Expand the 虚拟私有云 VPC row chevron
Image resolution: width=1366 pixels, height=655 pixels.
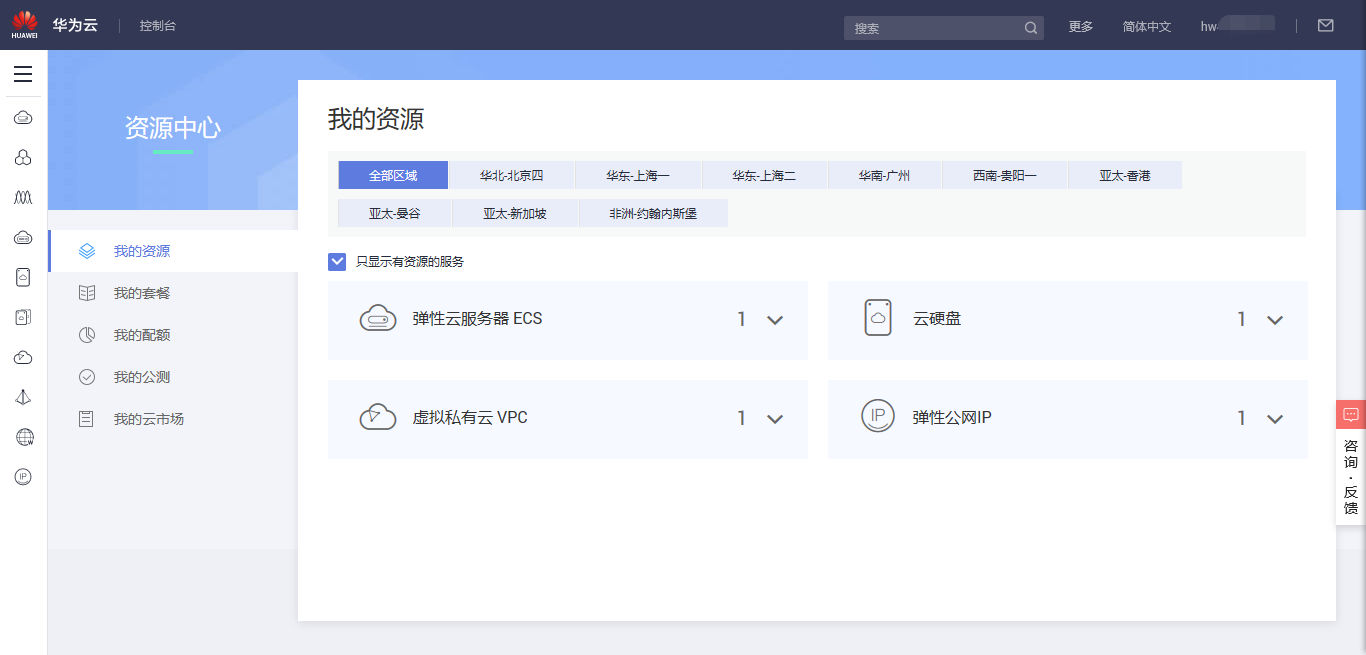(775, 419)
